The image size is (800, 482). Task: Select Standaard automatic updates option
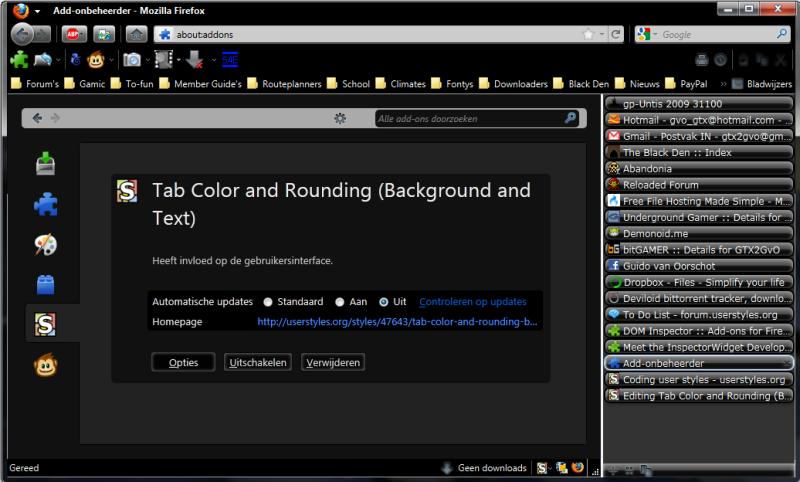(268, 302)
